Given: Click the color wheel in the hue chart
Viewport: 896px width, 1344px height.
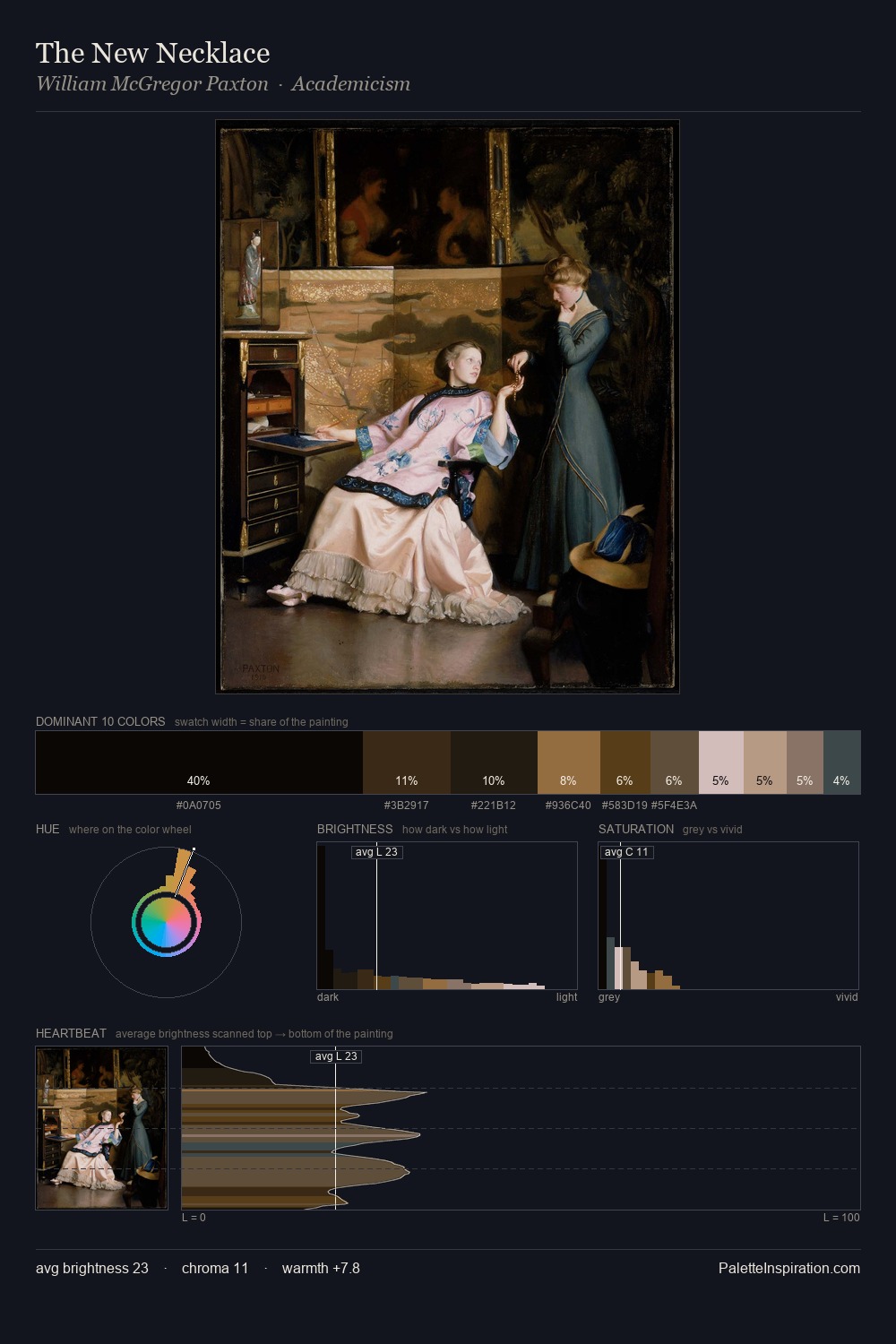Looking at the screenshot, I should (166, 922).
